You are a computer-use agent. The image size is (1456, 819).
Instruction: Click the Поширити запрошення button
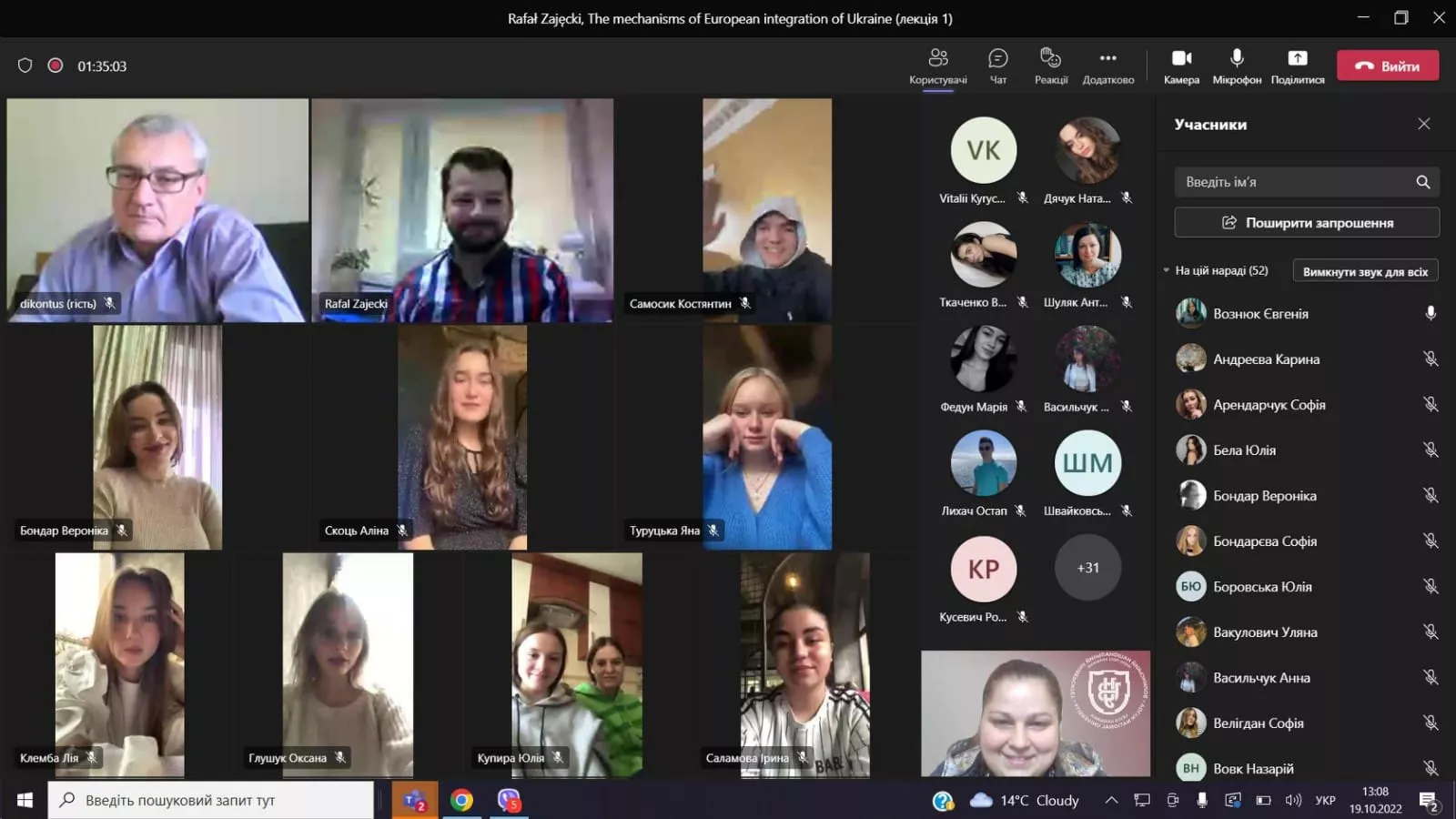(x=1306, y=223)
